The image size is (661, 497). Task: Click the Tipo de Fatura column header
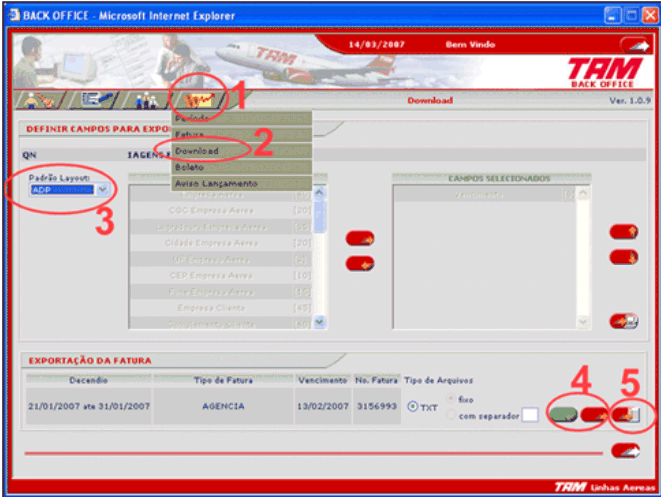(x=223, y=380)
